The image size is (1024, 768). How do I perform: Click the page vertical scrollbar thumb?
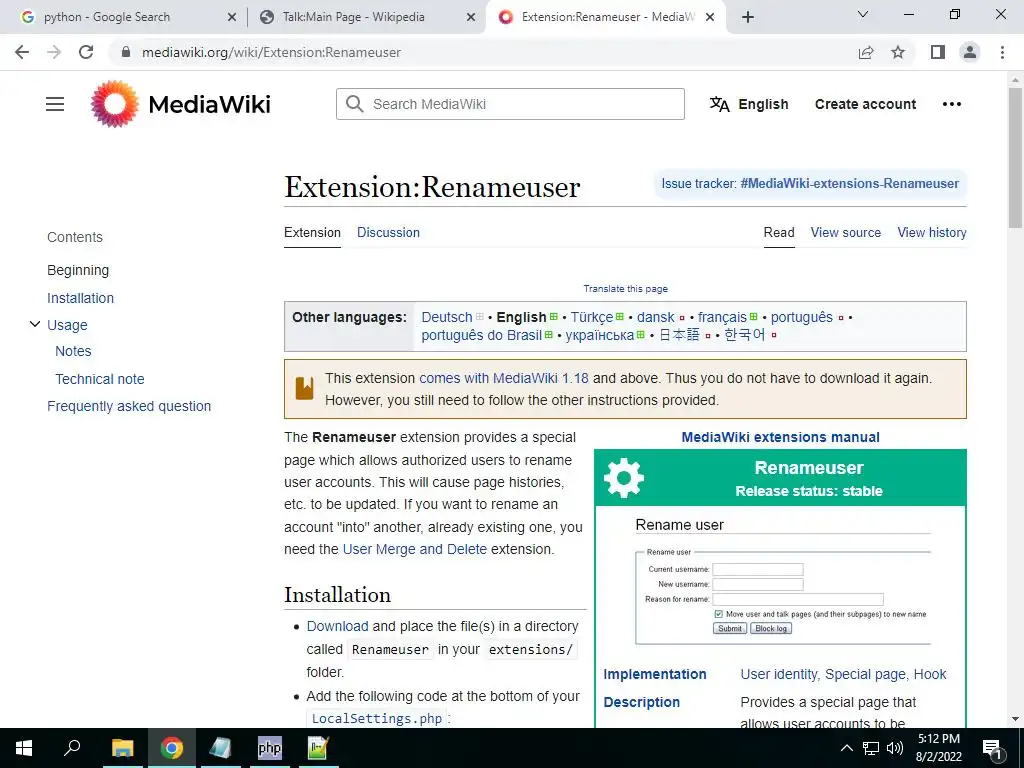(x=1014, y=157)
